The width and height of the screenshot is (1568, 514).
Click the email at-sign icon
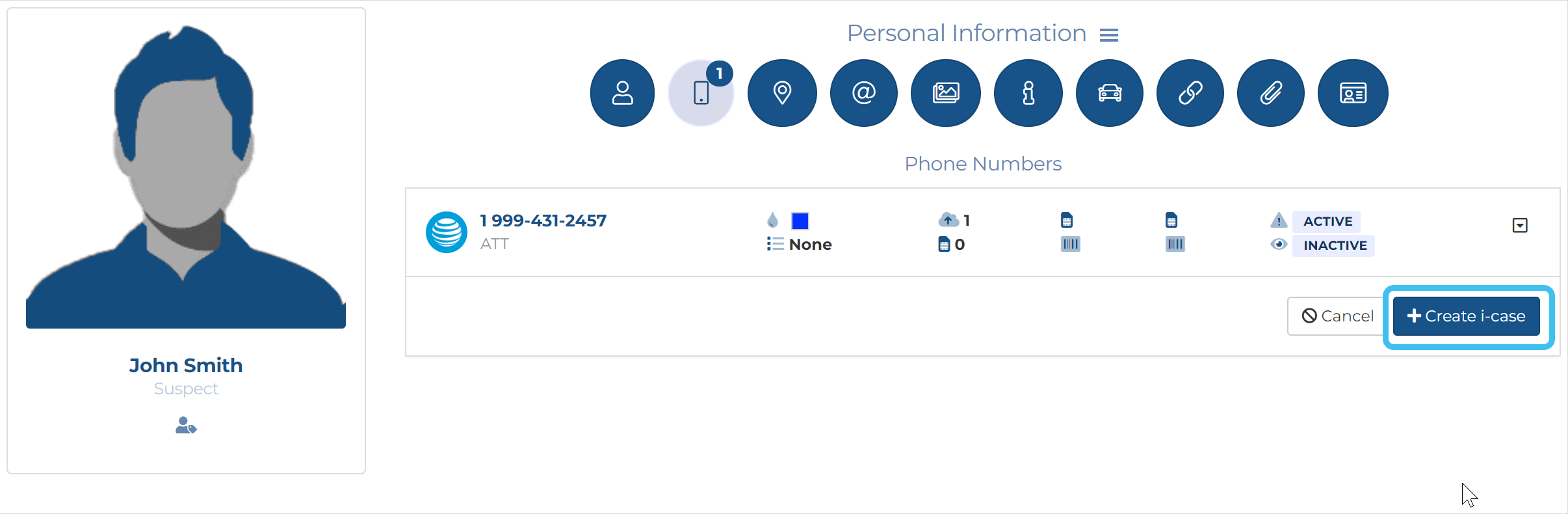click(x=863, y=93)
